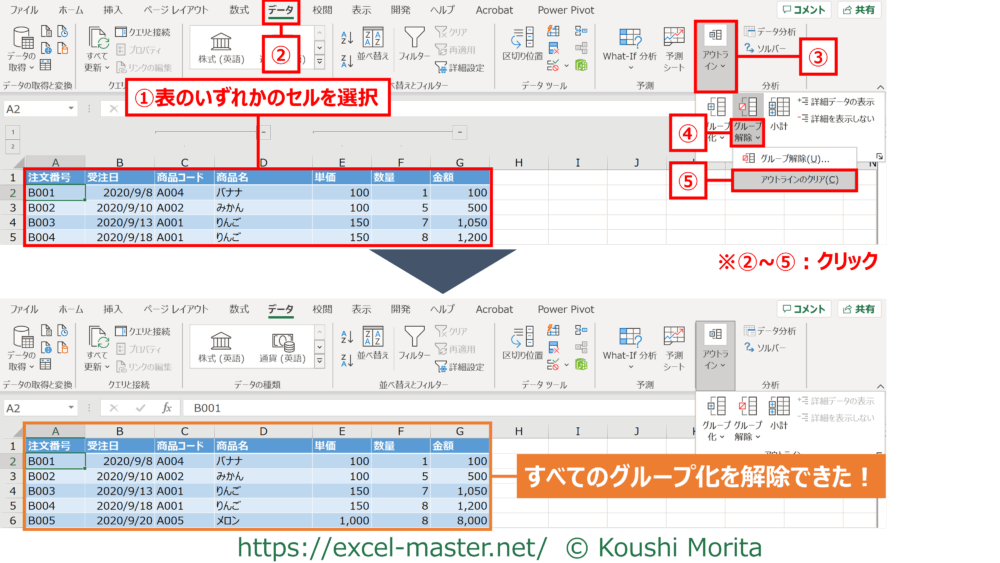Screen dimensions: 1000x563
Task: Click the name box showing A2 in upper window
Action: 38,108
